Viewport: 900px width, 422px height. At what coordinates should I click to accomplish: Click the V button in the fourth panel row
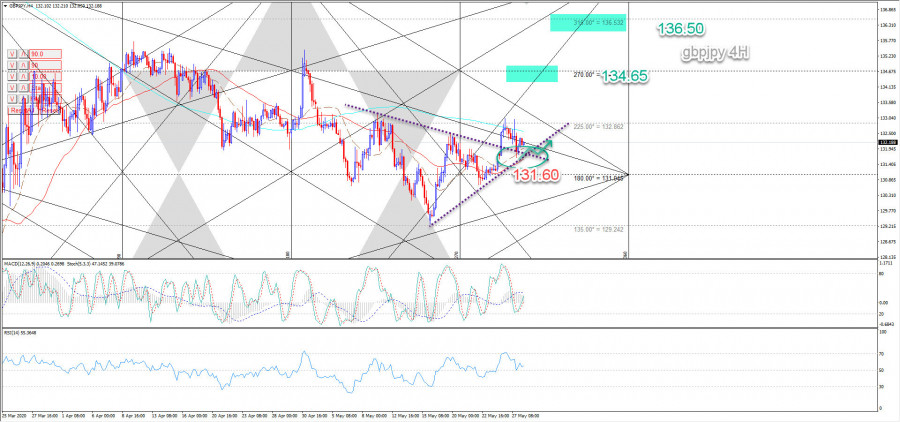12,87
